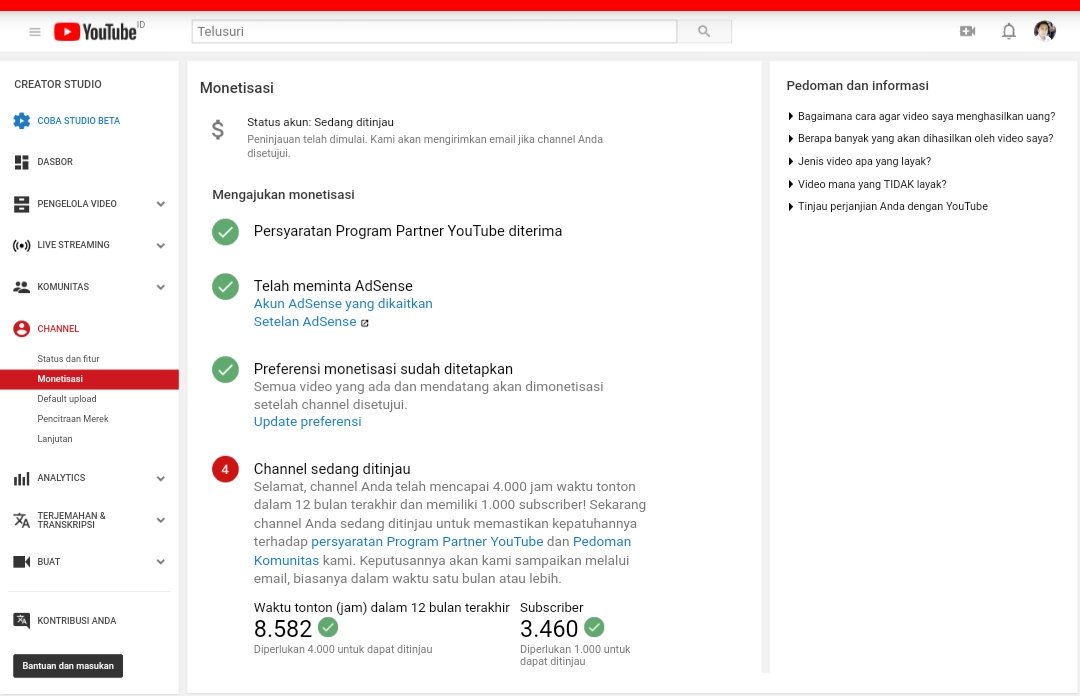Click the Update preferensi link
The height and width of the screenshot is (696, 1080).
tap(307, 422)
